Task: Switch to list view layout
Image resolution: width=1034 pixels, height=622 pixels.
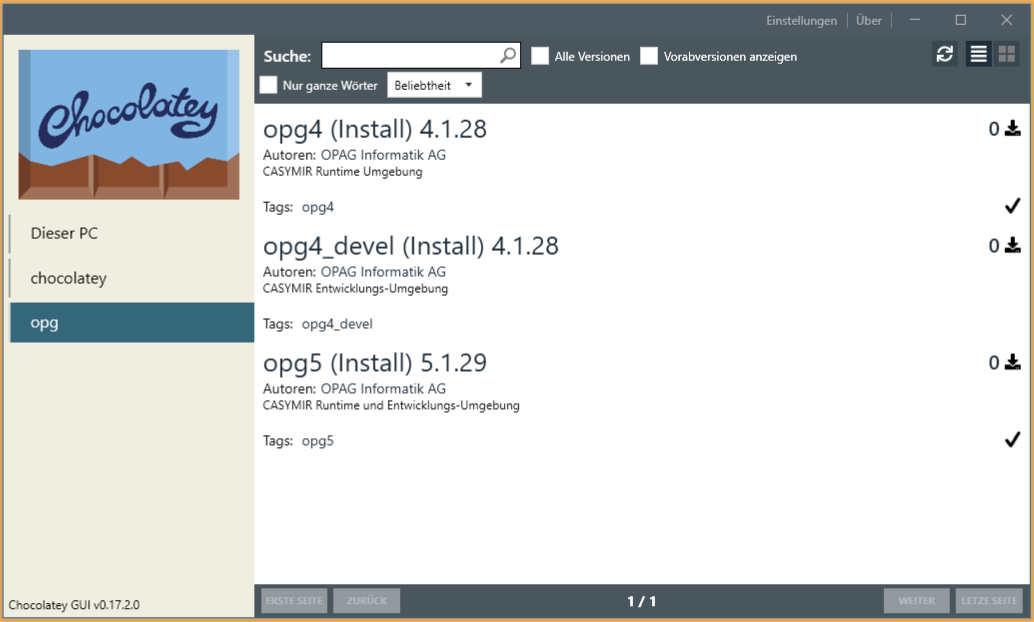Action: pyautogui.click(x=979, y=54)
